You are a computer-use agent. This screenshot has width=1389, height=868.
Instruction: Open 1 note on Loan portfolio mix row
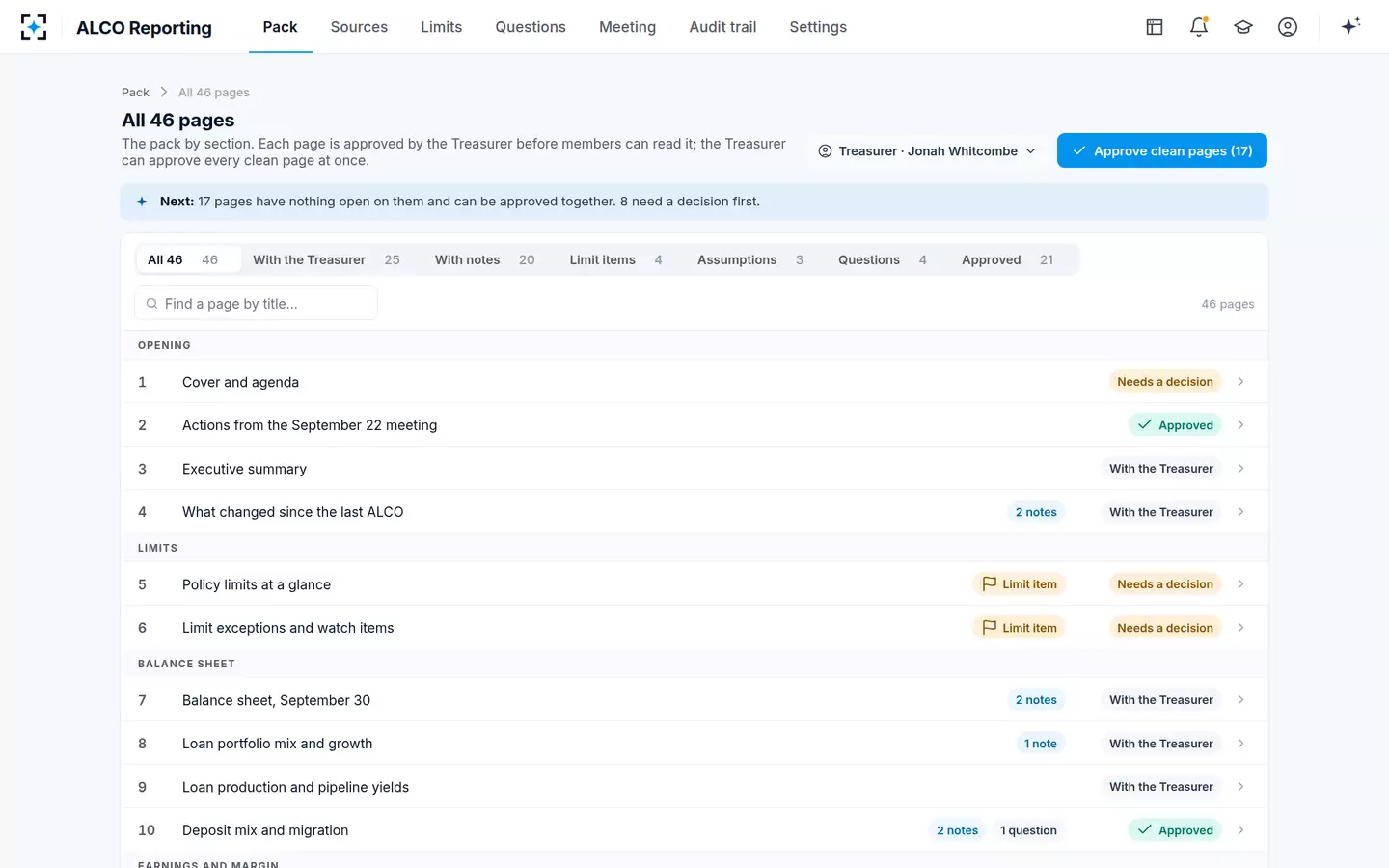click(1041, 744)
